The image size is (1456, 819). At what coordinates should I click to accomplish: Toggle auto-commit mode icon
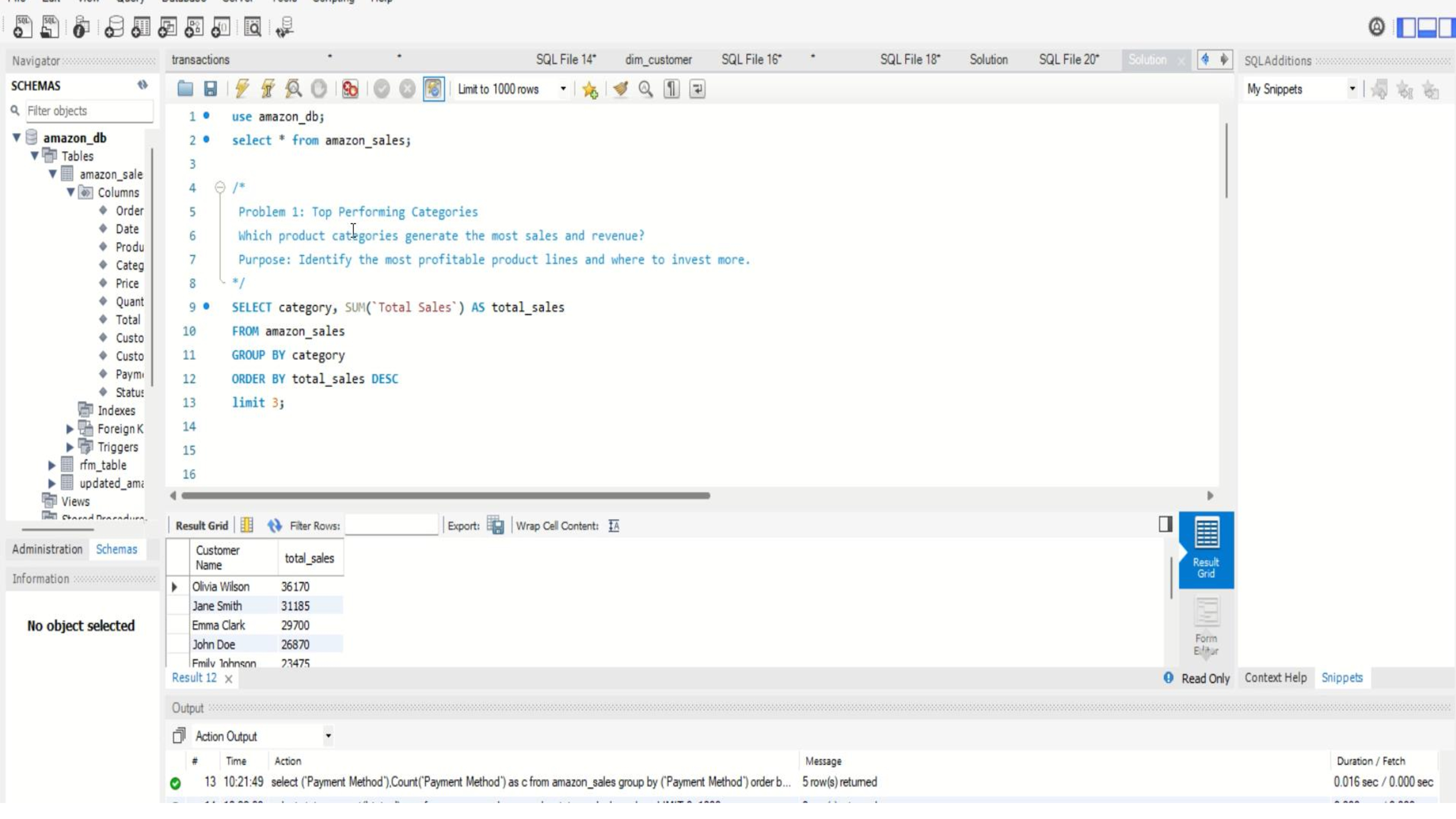click(x=434, y=89)
